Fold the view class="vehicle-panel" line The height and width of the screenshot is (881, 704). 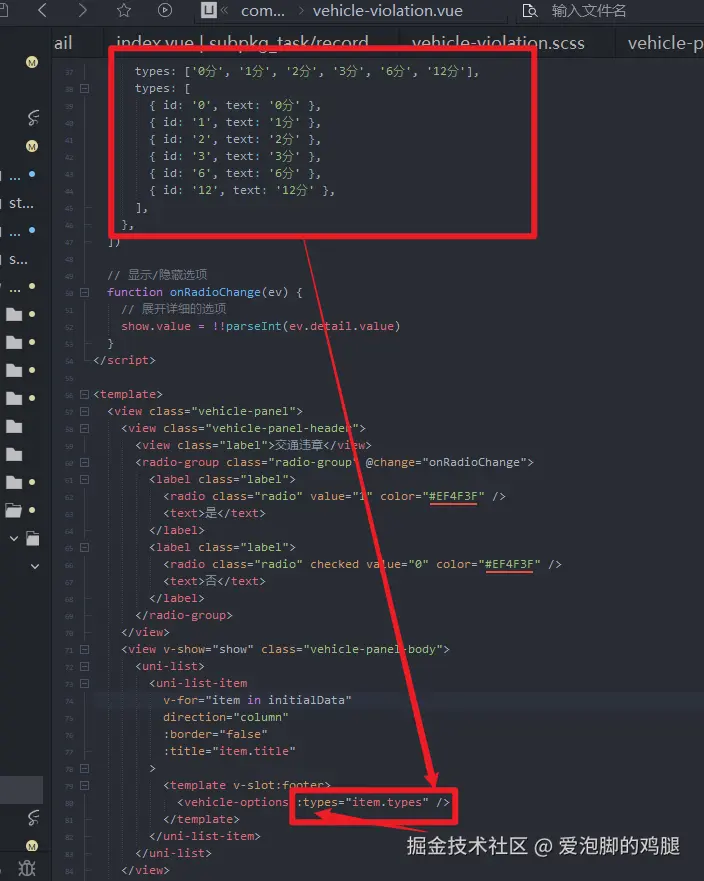[84, 411]
